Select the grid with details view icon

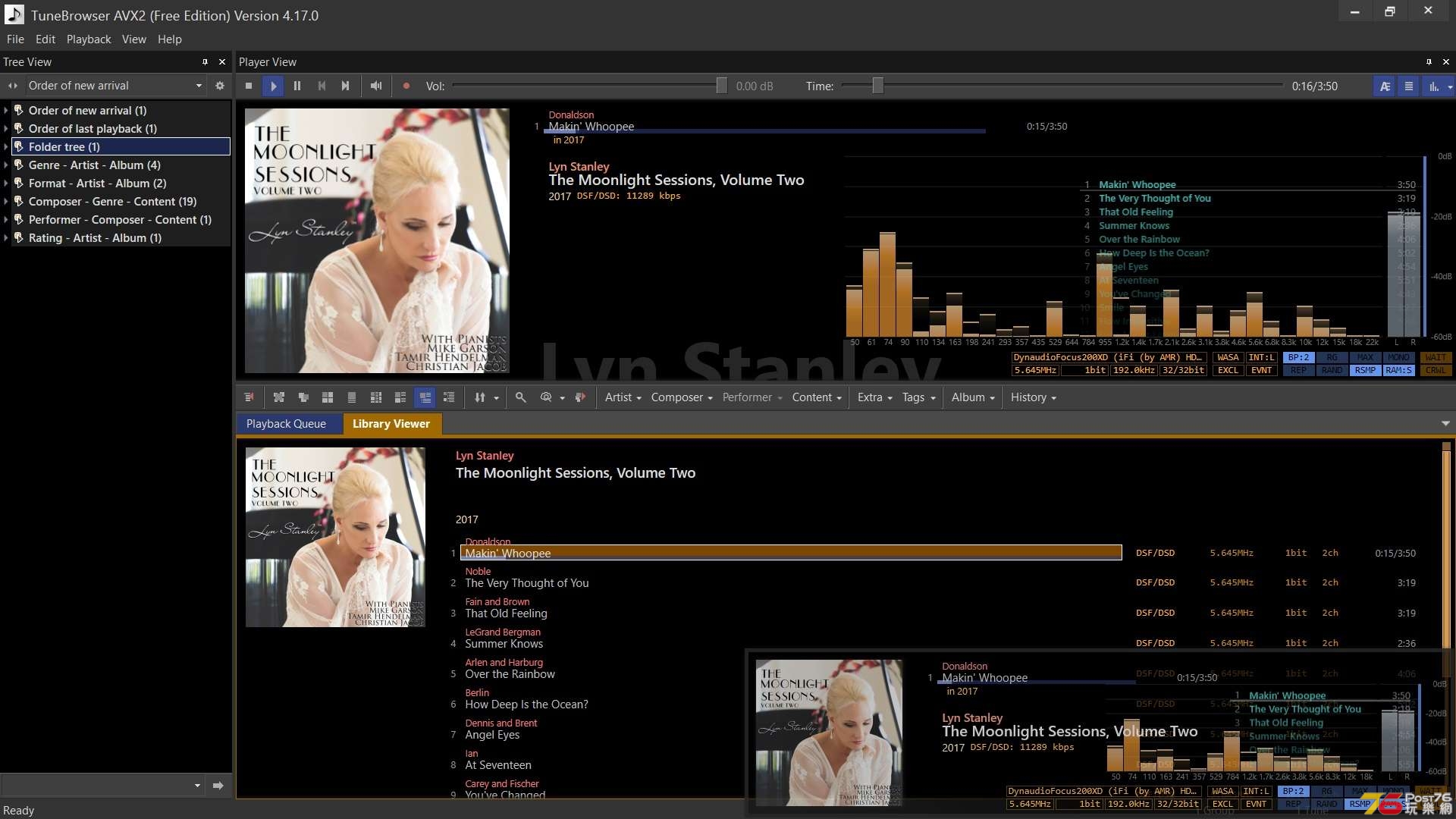pyautogui.click(x=376, y=397)
